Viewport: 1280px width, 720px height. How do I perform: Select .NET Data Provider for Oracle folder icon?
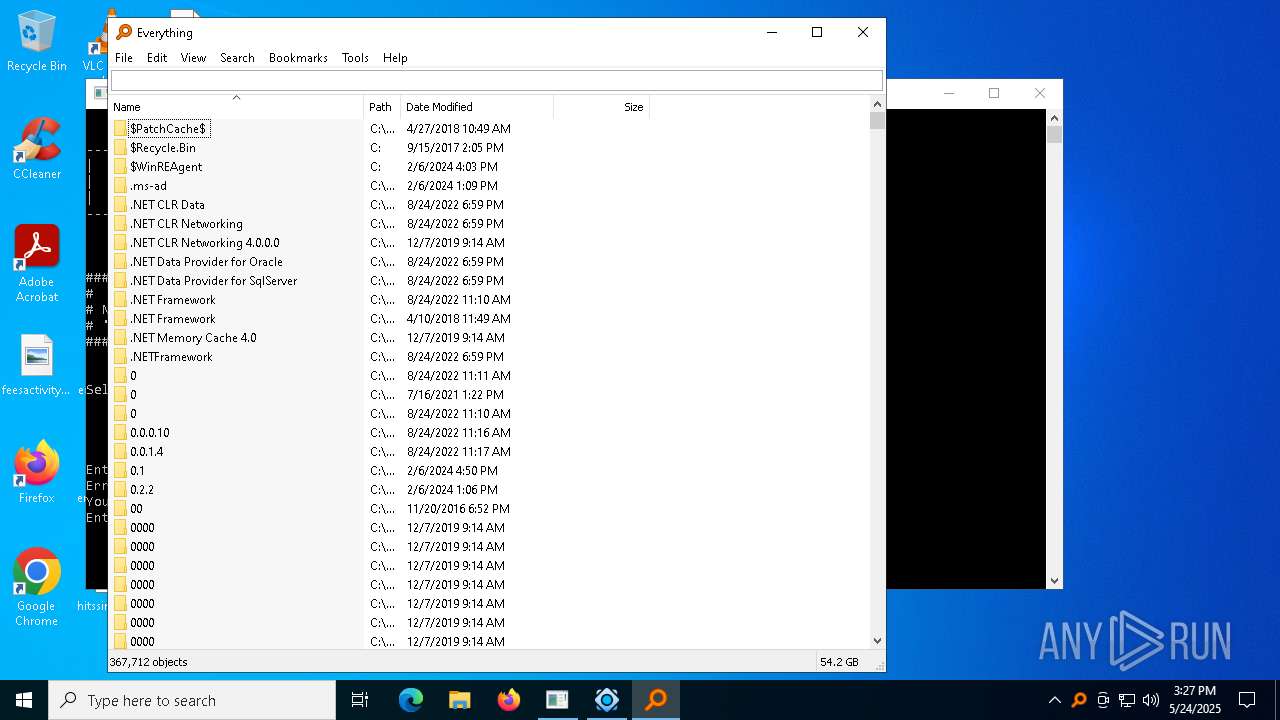pos(121,262)
